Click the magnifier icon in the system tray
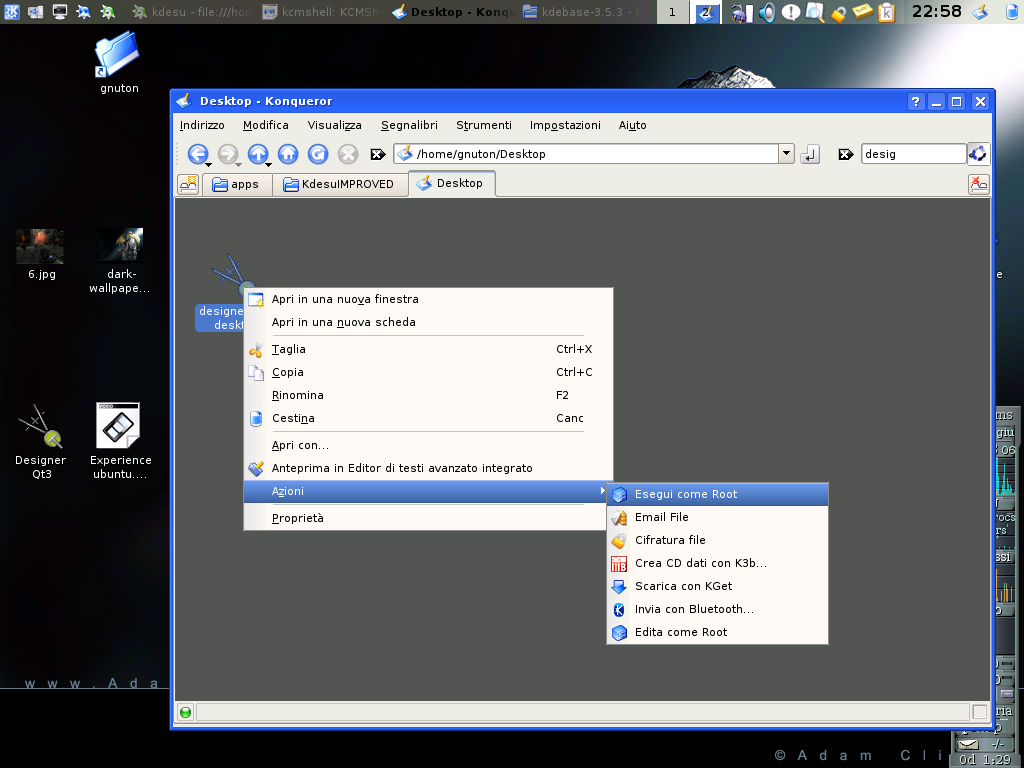Viewport: 1024px width, 768px height. coord(814,12)
